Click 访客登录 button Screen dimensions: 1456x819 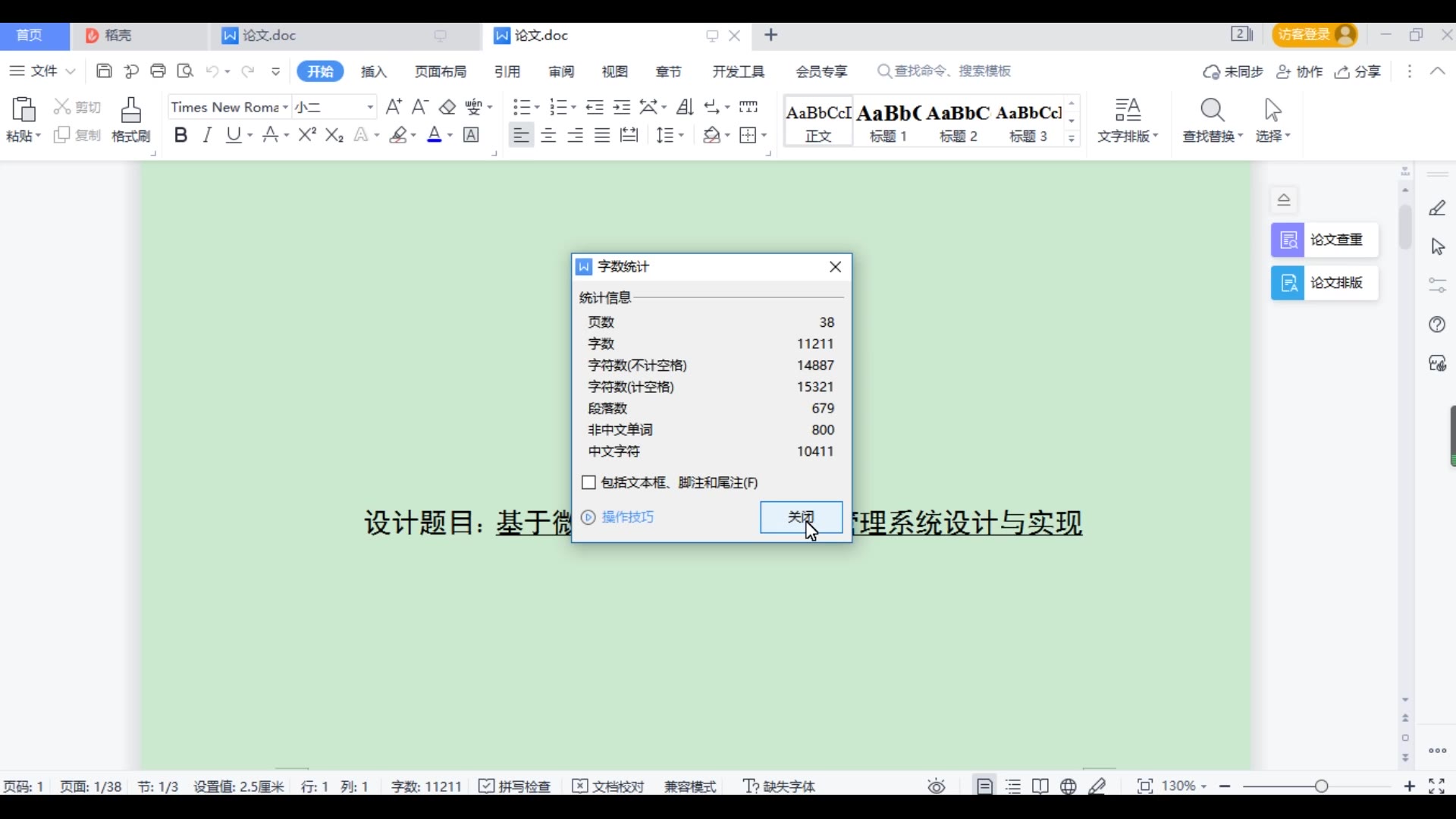(x=1315, y=35)
